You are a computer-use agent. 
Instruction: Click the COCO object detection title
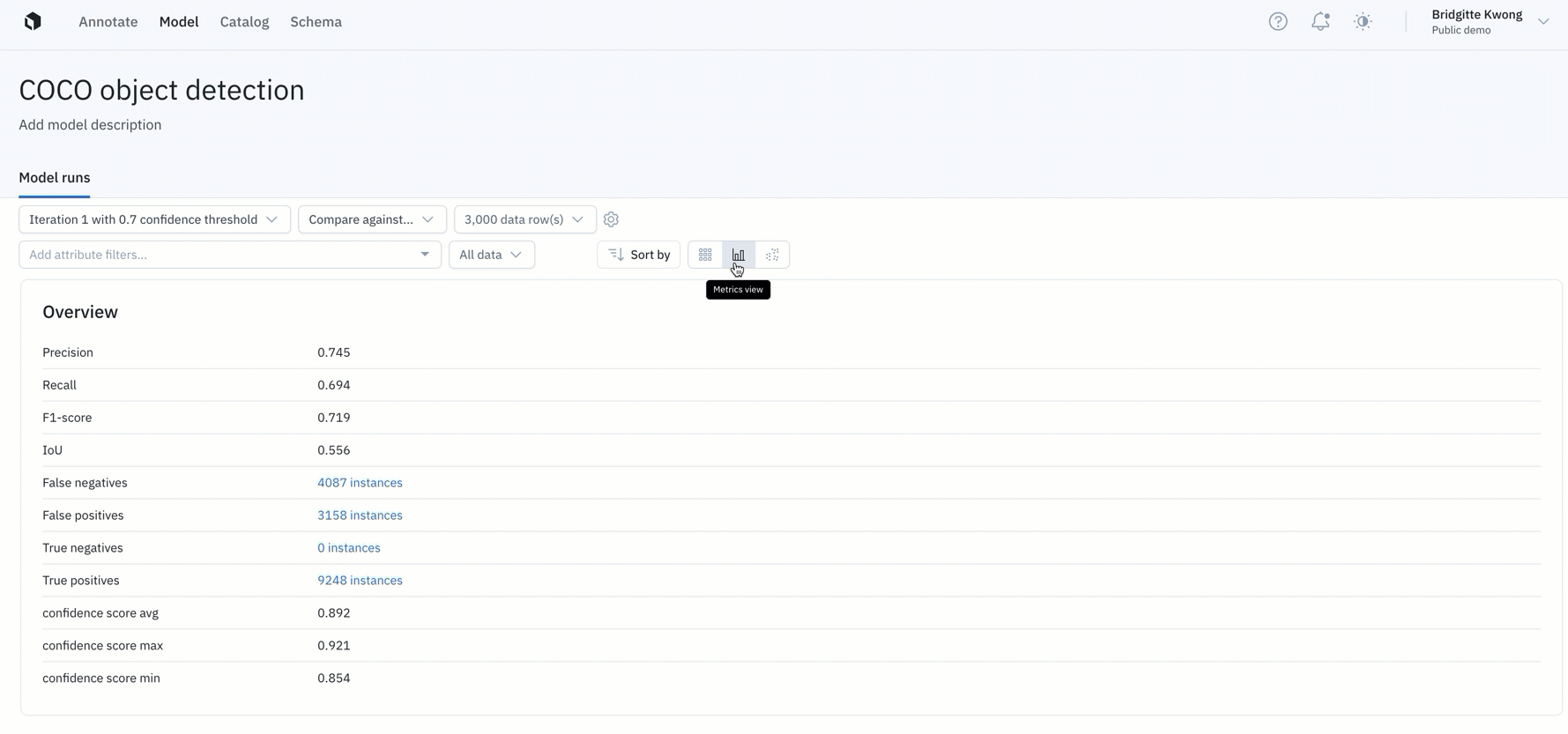161,90
